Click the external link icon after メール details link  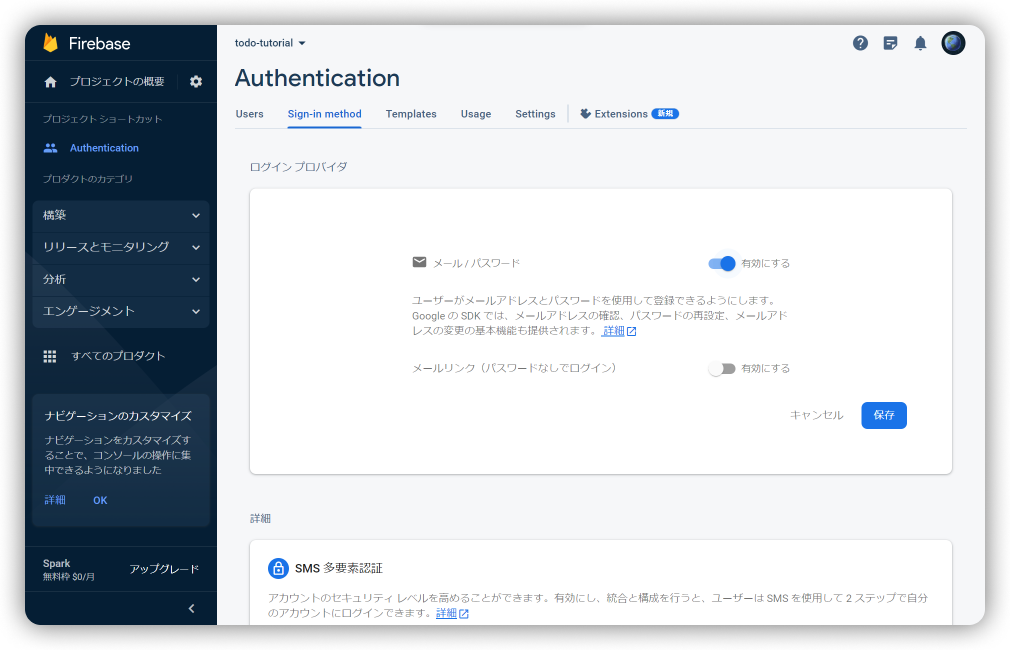tap(632, 331)
